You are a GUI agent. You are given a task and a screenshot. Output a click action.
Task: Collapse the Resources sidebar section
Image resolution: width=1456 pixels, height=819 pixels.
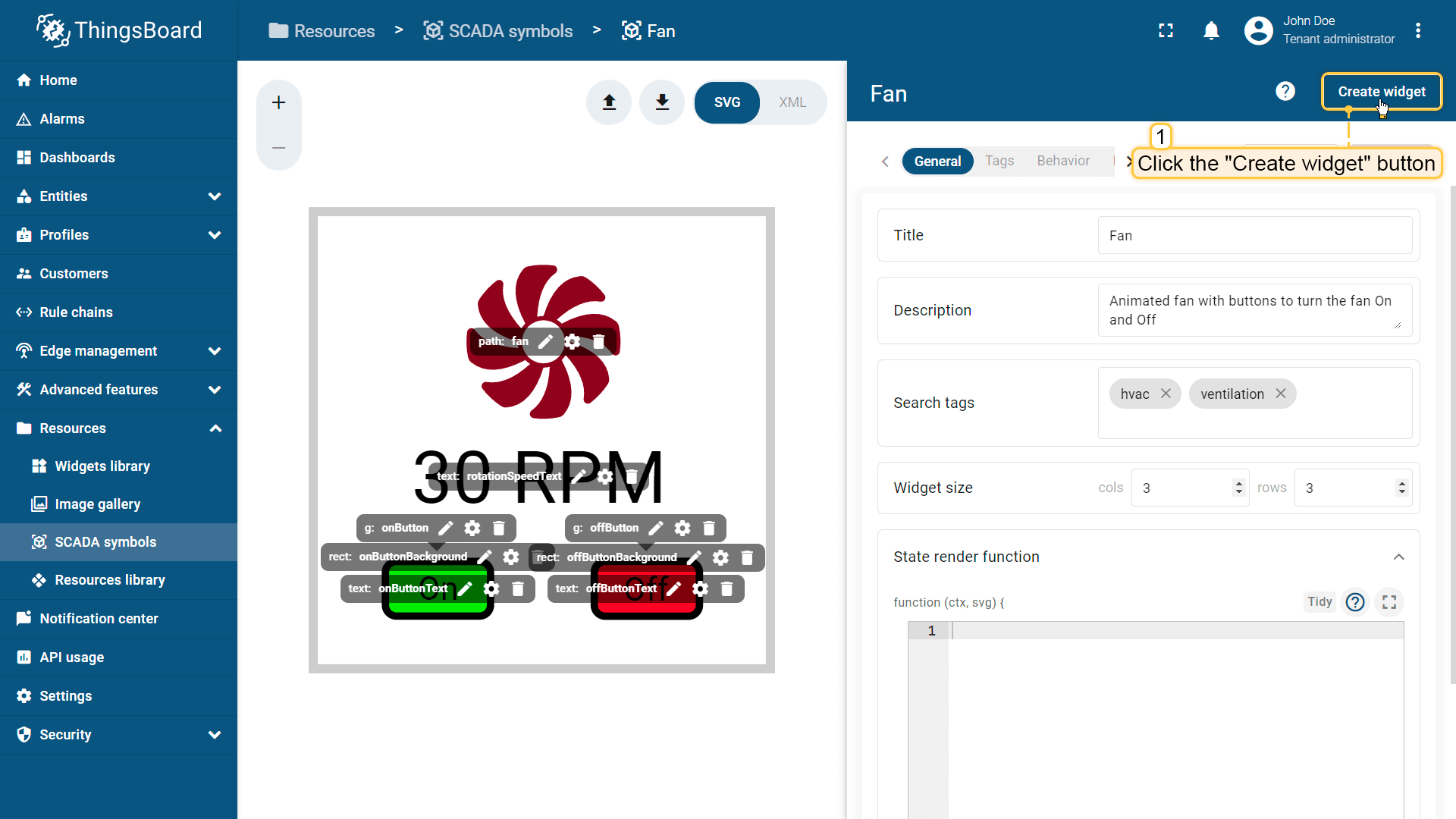click(x=215, y=428)
